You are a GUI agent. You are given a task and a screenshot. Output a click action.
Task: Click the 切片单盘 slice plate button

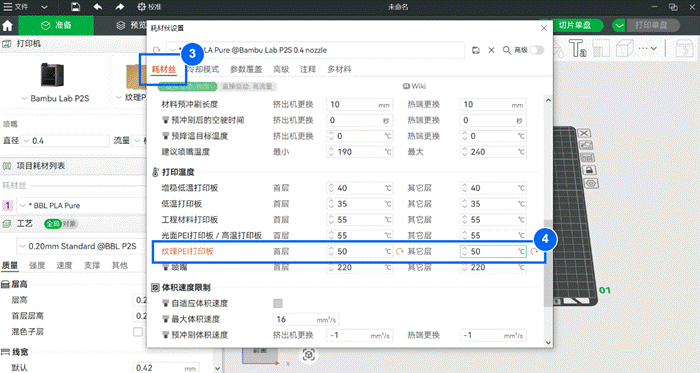pyautogui.click(x=575, y=25)
